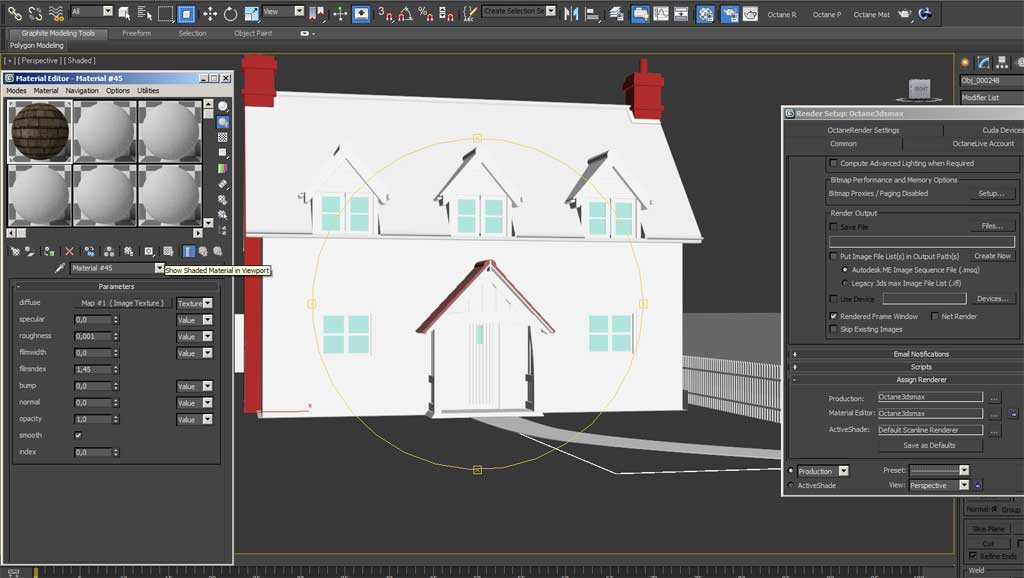This screenshot has width=1024, height=578.
Task: Toggle the Window/Crossing selection mode
Action: coord(187,13)
